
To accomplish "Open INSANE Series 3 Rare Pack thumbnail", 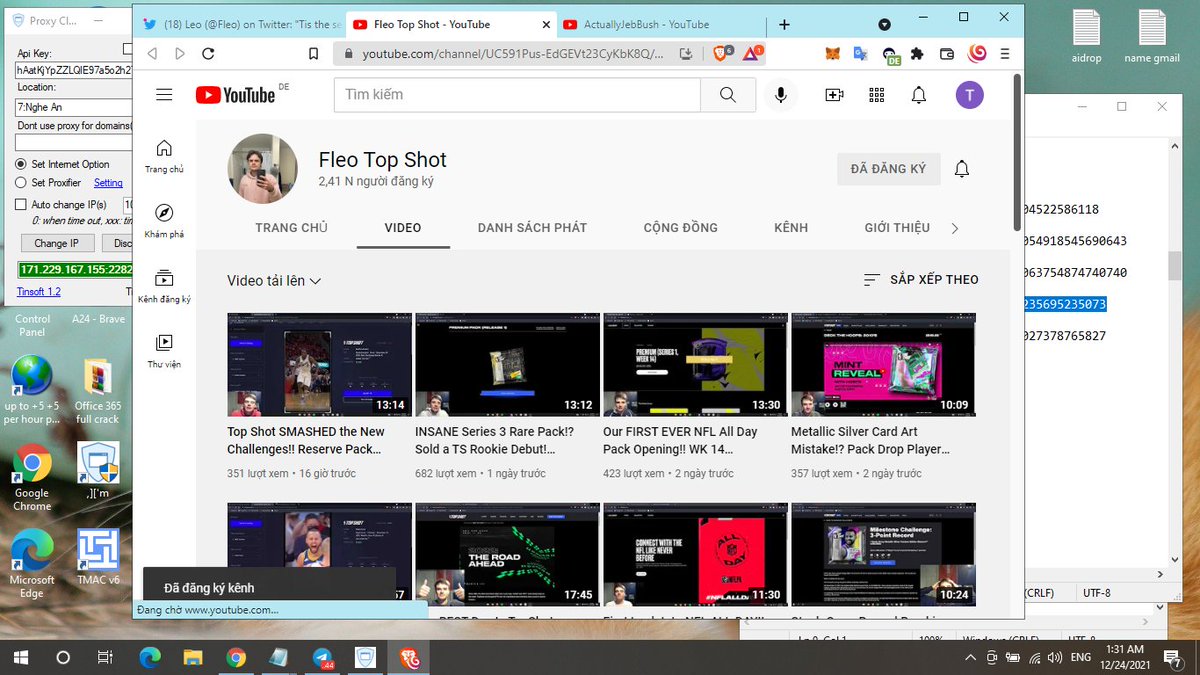I will pos(507,365).
